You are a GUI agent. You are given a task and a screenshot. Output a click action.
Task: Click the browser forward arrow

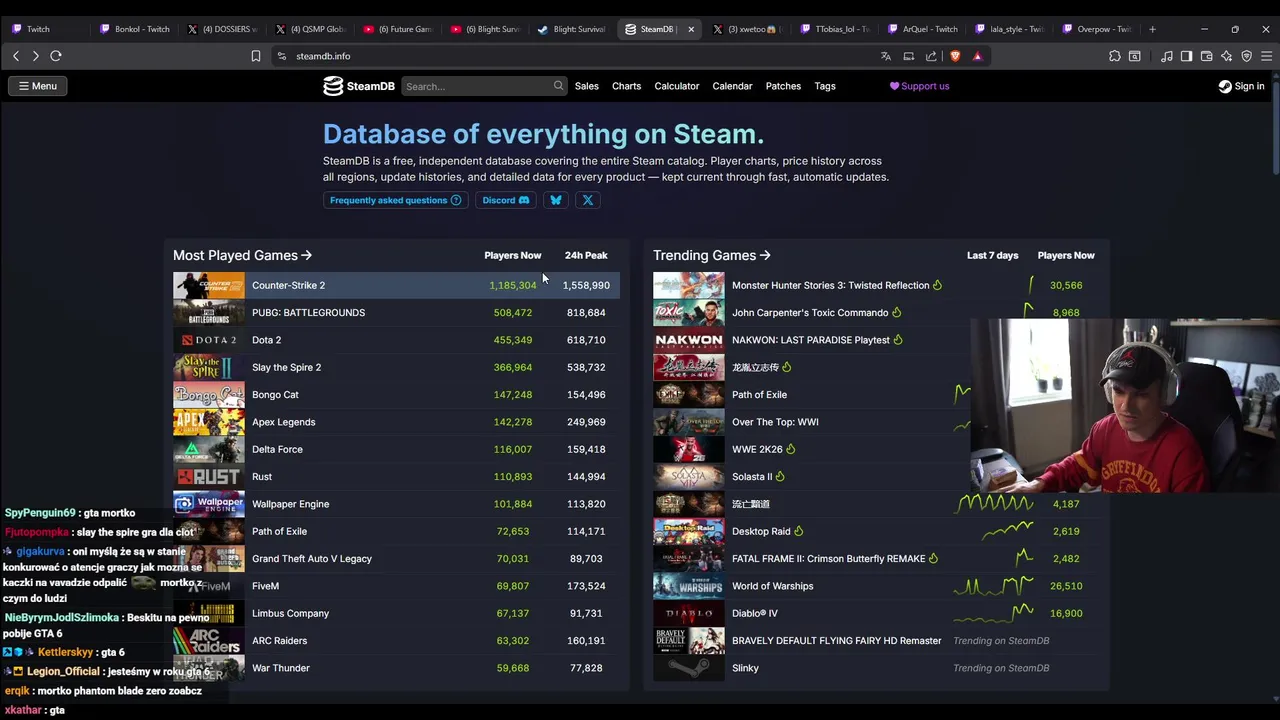pyautogui.click(x=36, y=56)
